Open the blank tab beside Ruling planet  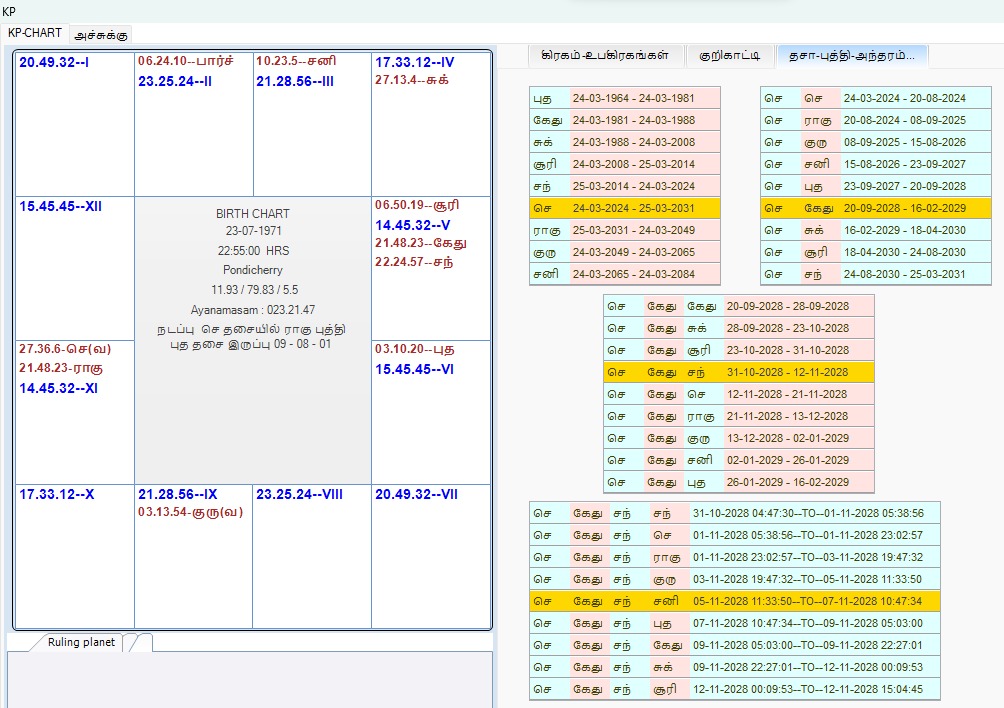pyautogui.click(x=140, y=643)
